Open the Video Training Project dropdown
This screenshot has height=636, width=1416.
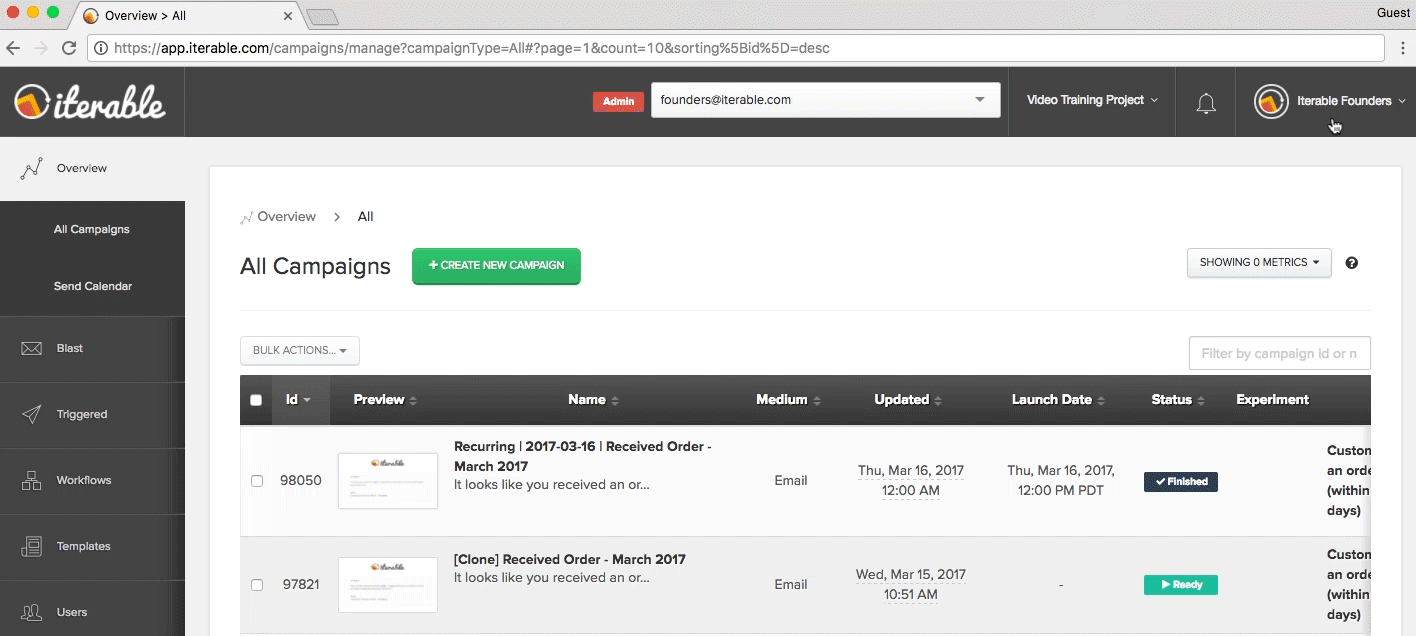1092,100
